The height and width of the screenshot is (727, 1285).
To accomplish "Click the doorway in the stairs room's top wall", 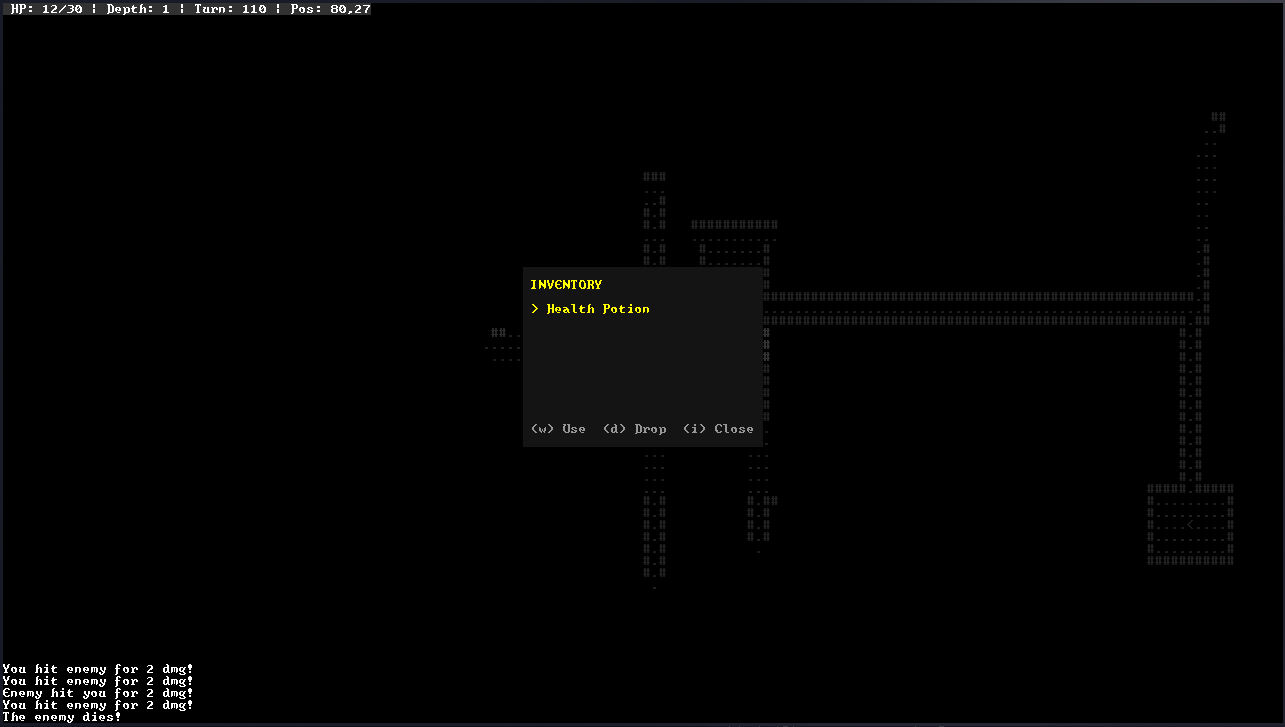I will [1190, 489].
